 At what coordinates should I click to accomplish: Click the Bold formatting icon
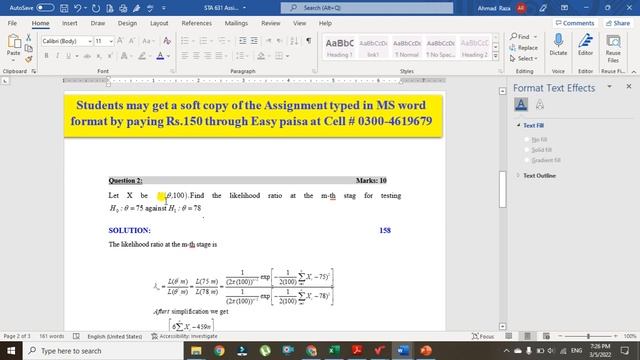(46, 56)
